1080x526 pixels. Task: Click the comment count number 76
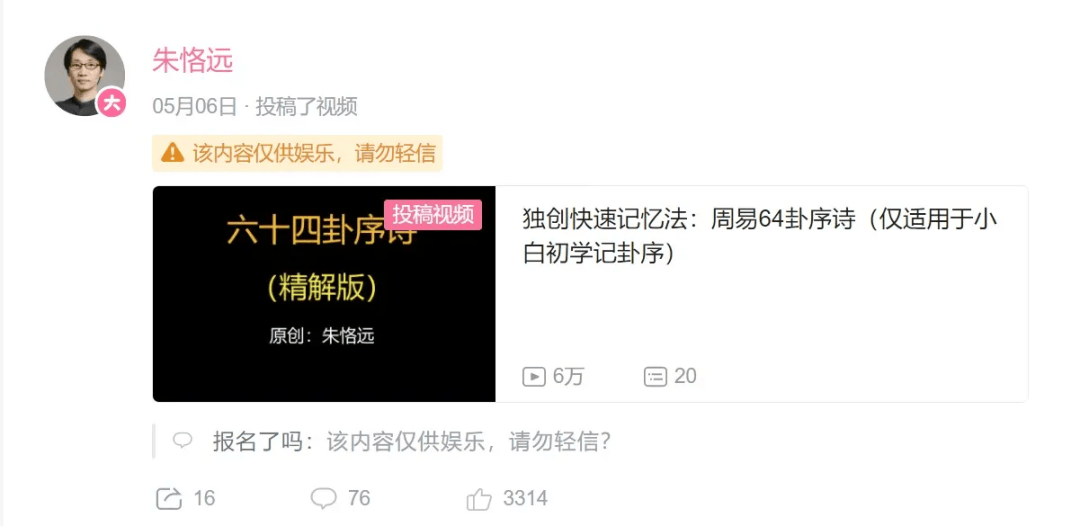tap(359, 498)
